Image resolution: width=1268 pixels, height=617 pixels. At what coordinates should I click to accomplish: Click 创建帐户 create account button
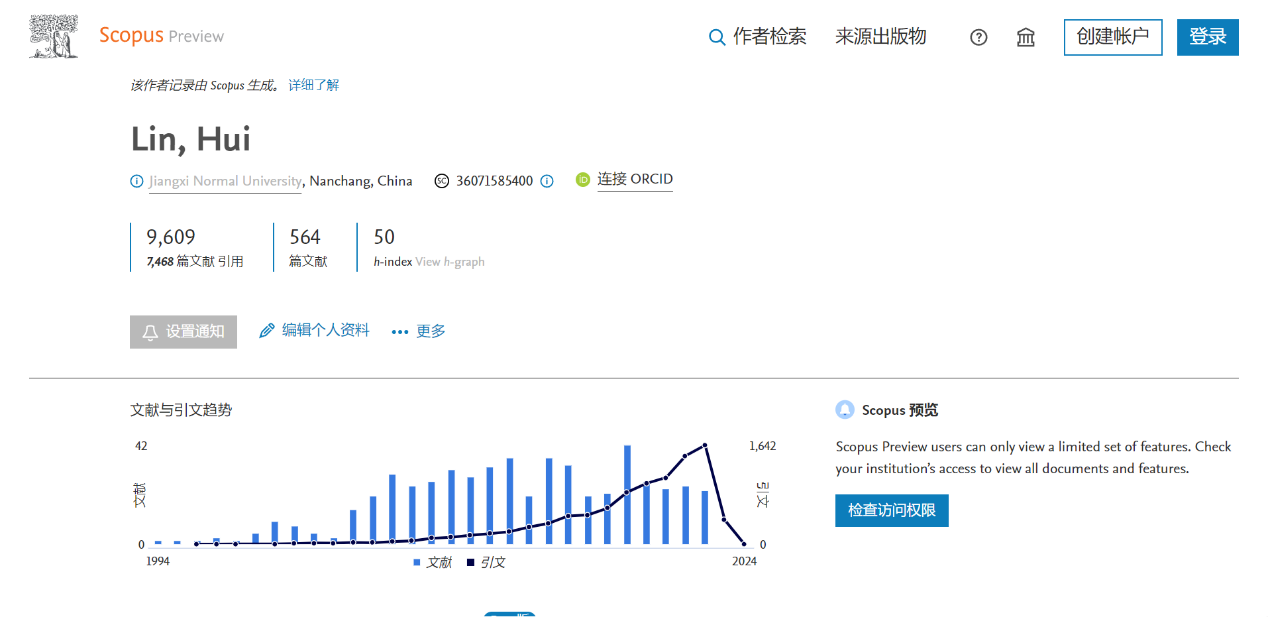point(1113,37)
